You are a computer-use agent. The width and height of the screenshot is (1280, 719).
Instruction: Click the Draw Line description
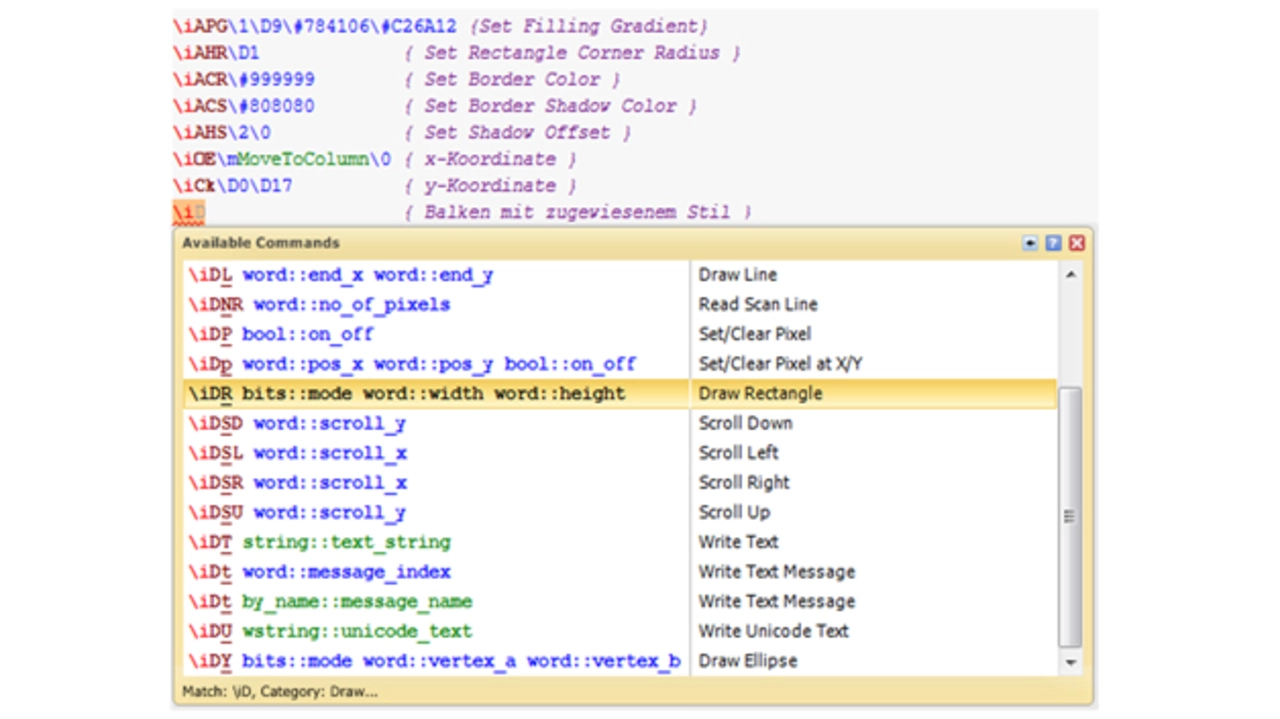point(738,274)
